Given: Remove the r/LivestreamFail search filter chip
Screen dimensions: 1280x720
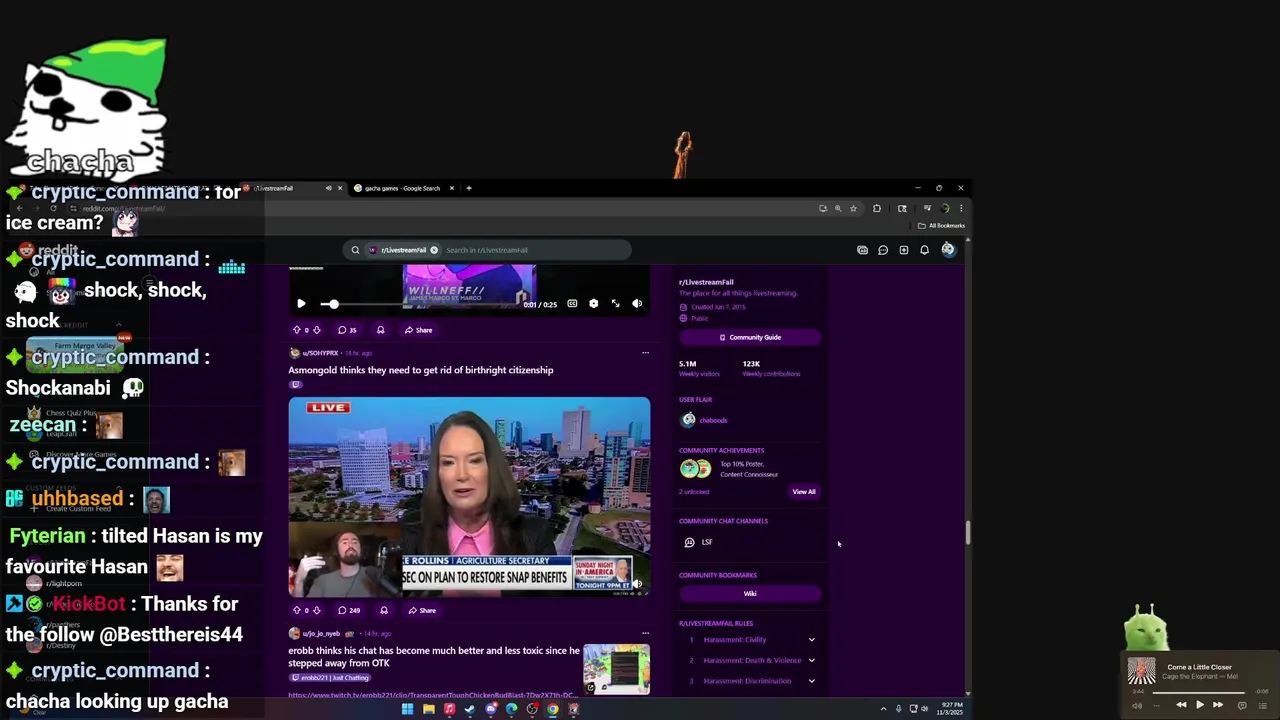Looking at the screenshot, I should click(434, 250).
